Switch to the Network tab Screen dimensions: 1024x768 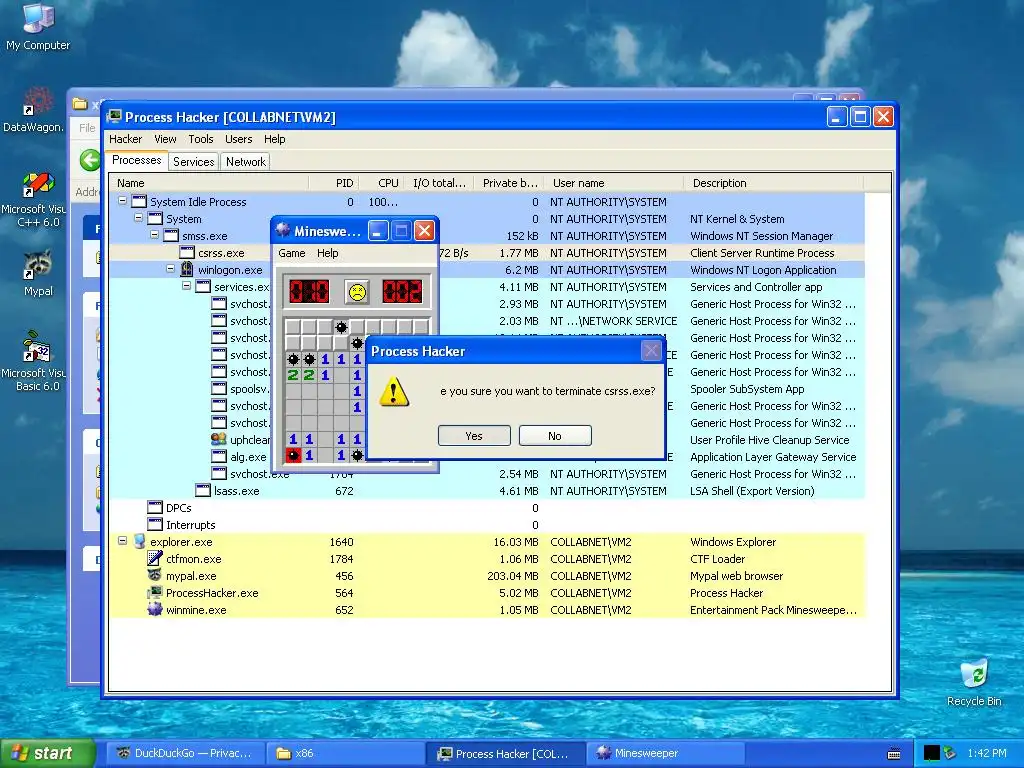coord(246,161)
